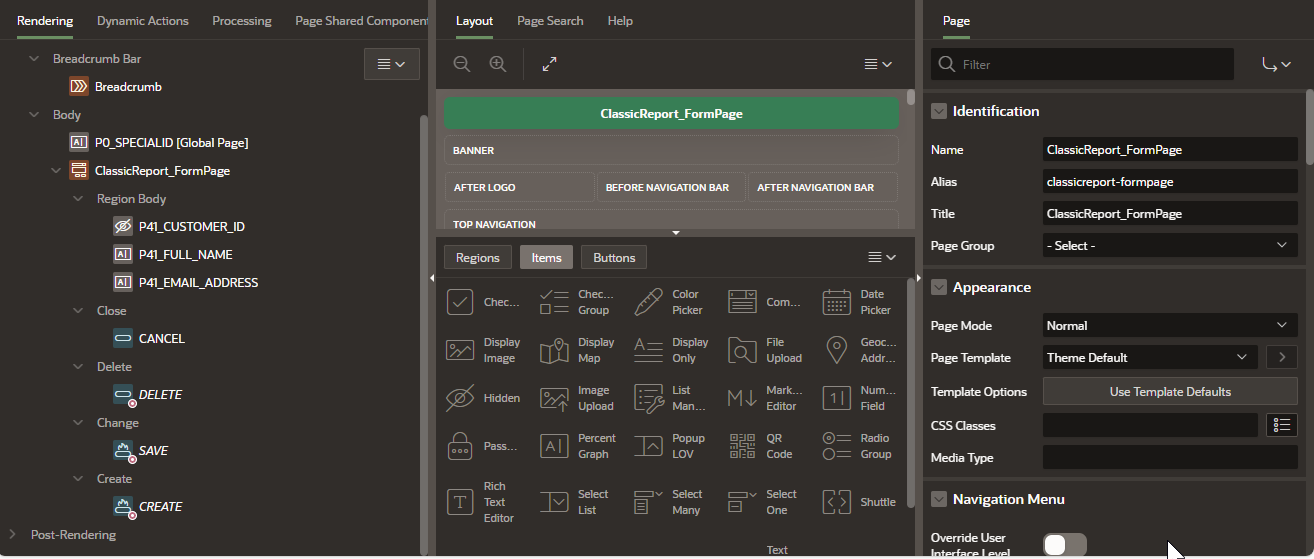Expand the layout pane to full size
The height and width of the screenshot is (559, 1314).
549,64
